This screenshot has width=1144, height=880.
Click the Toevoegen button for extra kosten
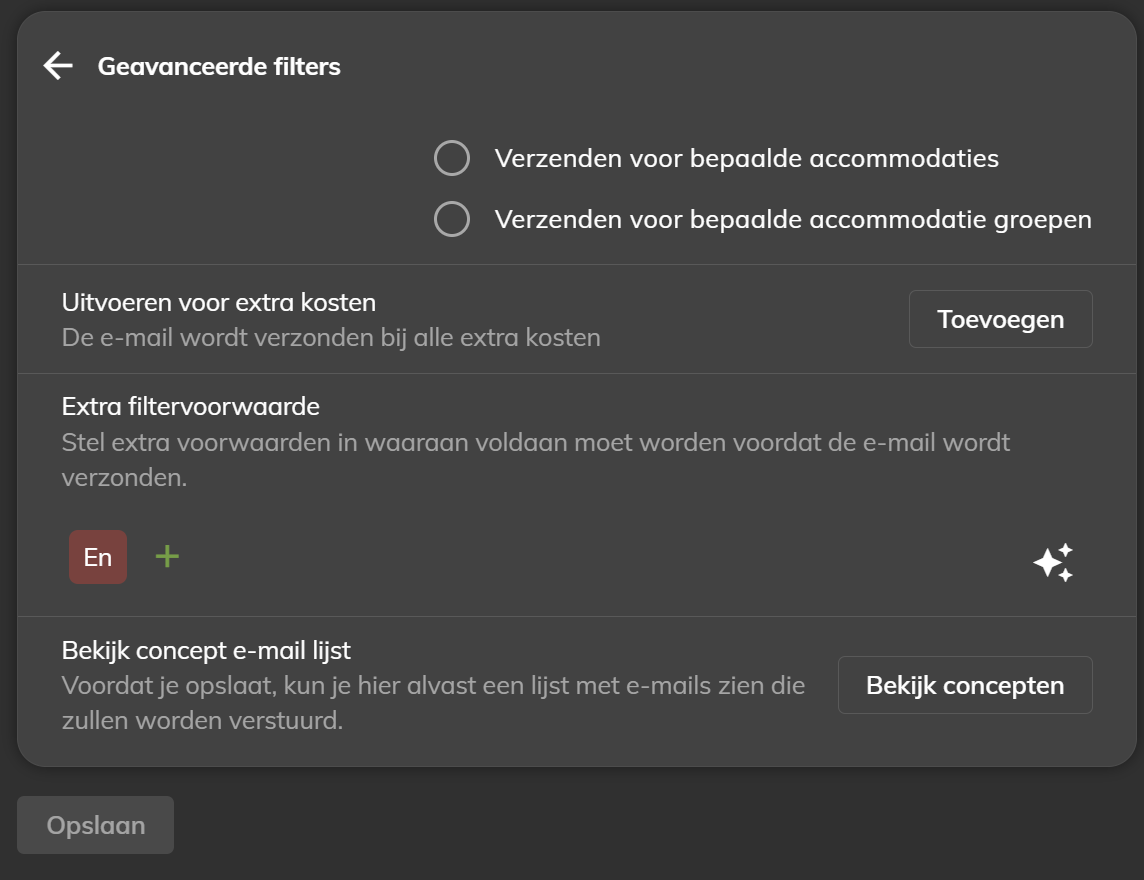tap(1000, 319)
